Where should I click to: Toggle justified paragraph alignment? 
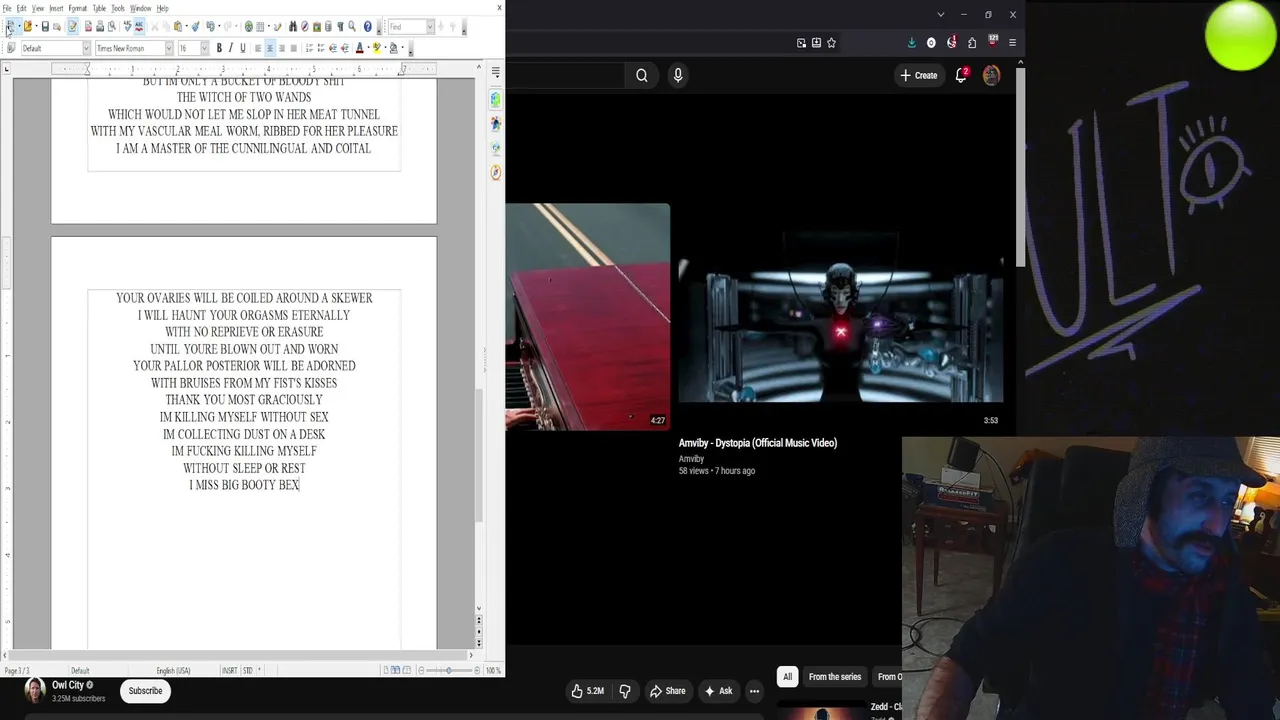294,48
